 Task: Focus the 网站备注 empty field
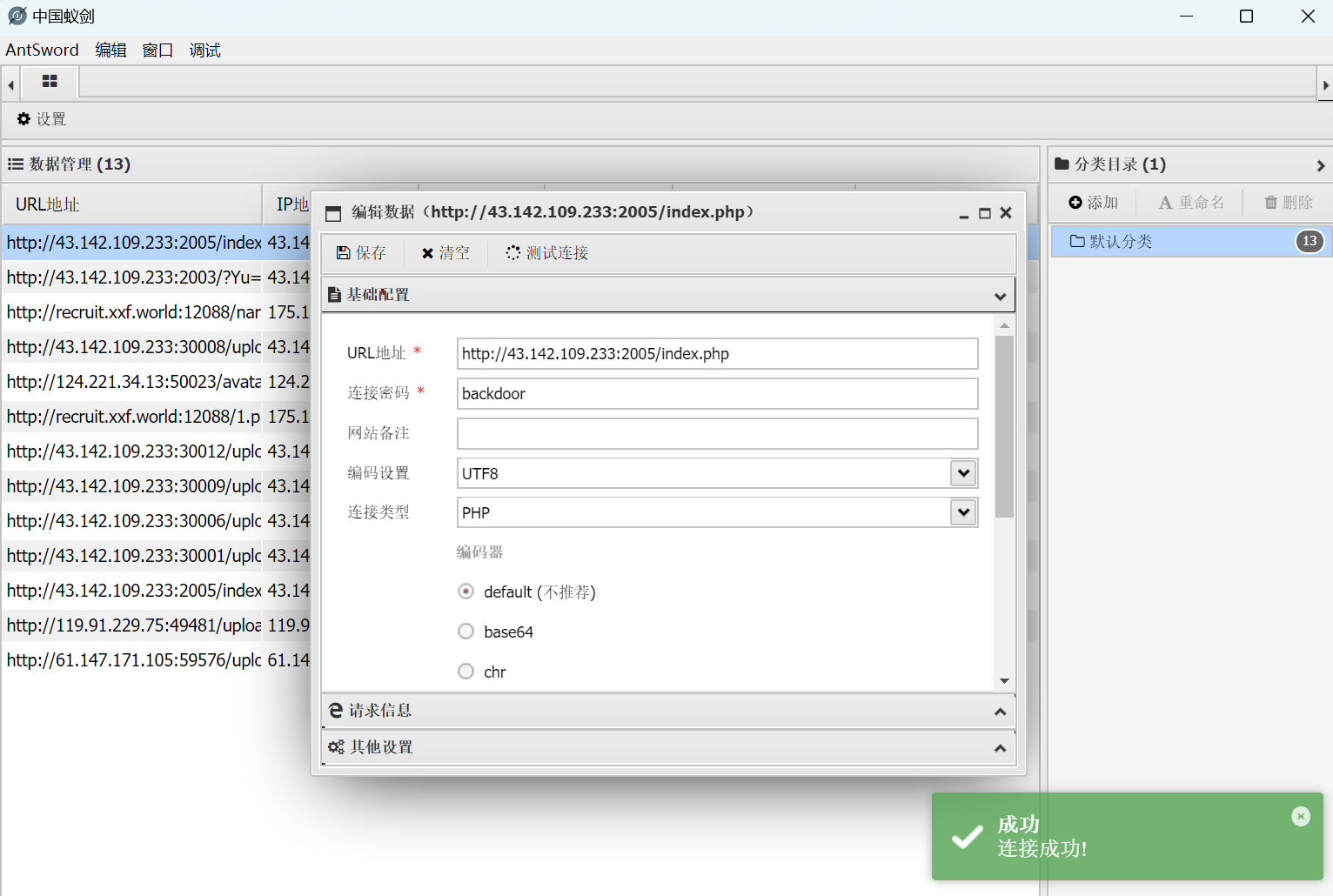718,434
